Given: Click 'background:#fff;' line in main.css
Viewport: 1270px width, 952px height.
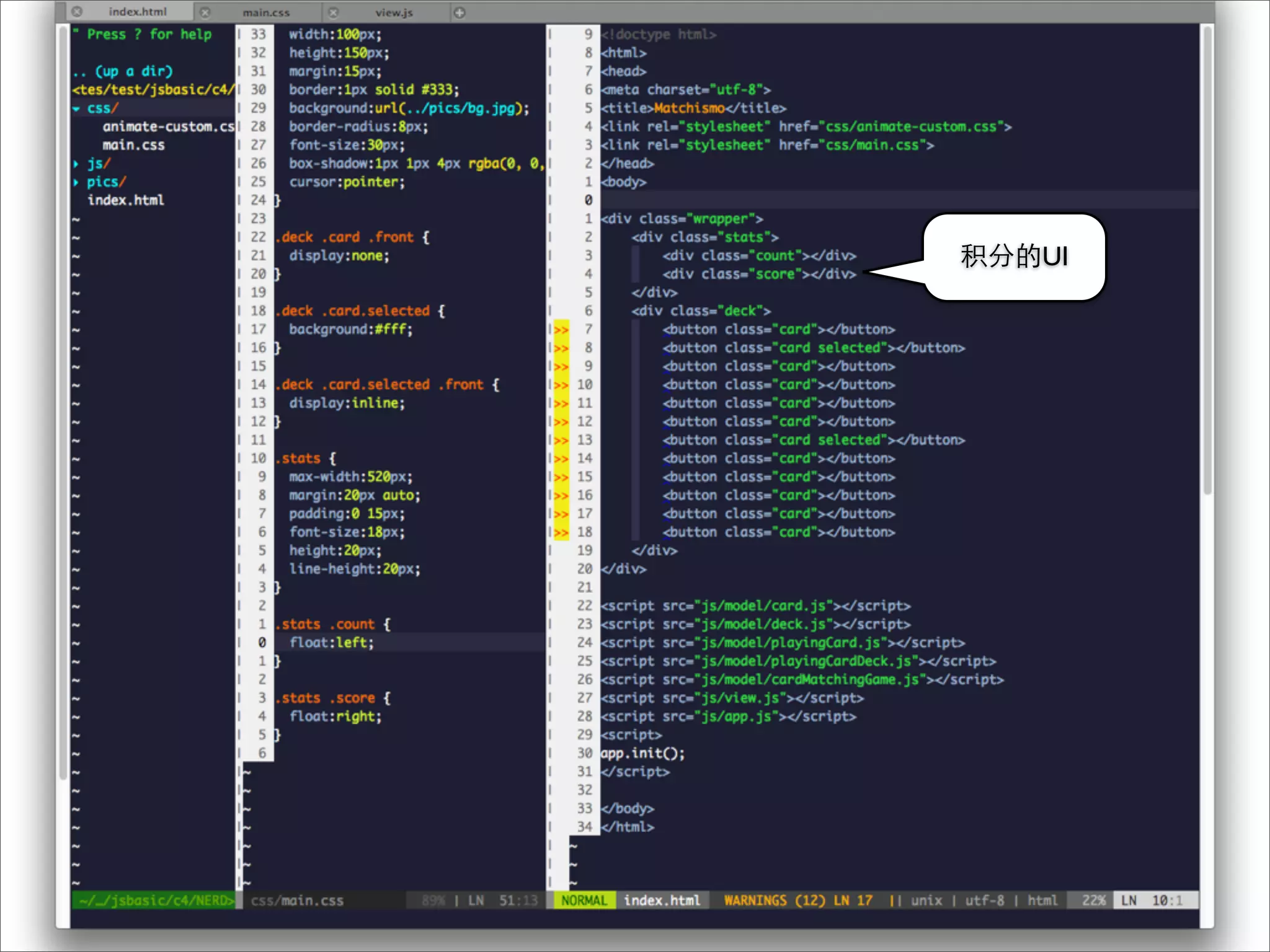Looking at the screenshot, I should point(350,329).
